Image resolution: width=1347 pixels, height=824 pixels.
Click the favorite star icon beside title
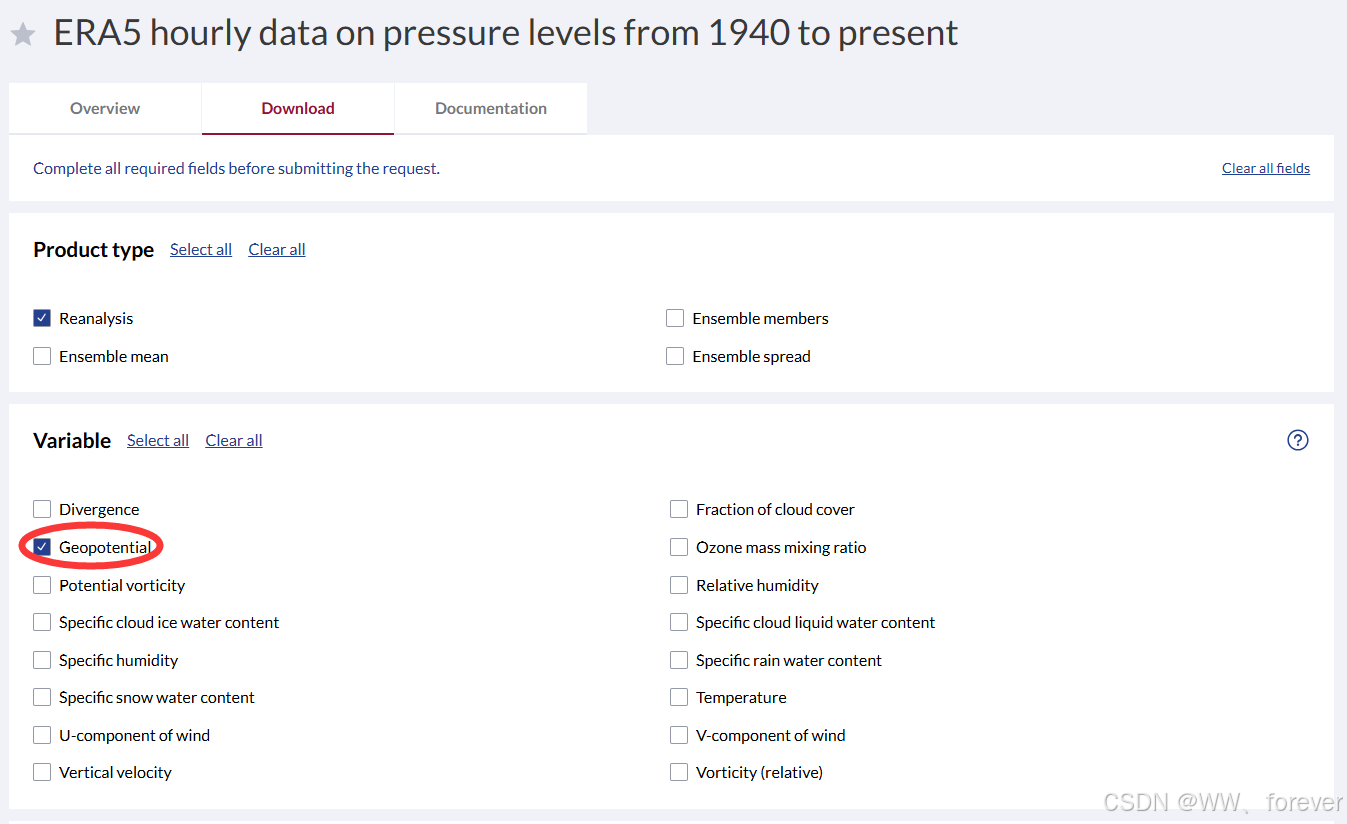23,35
